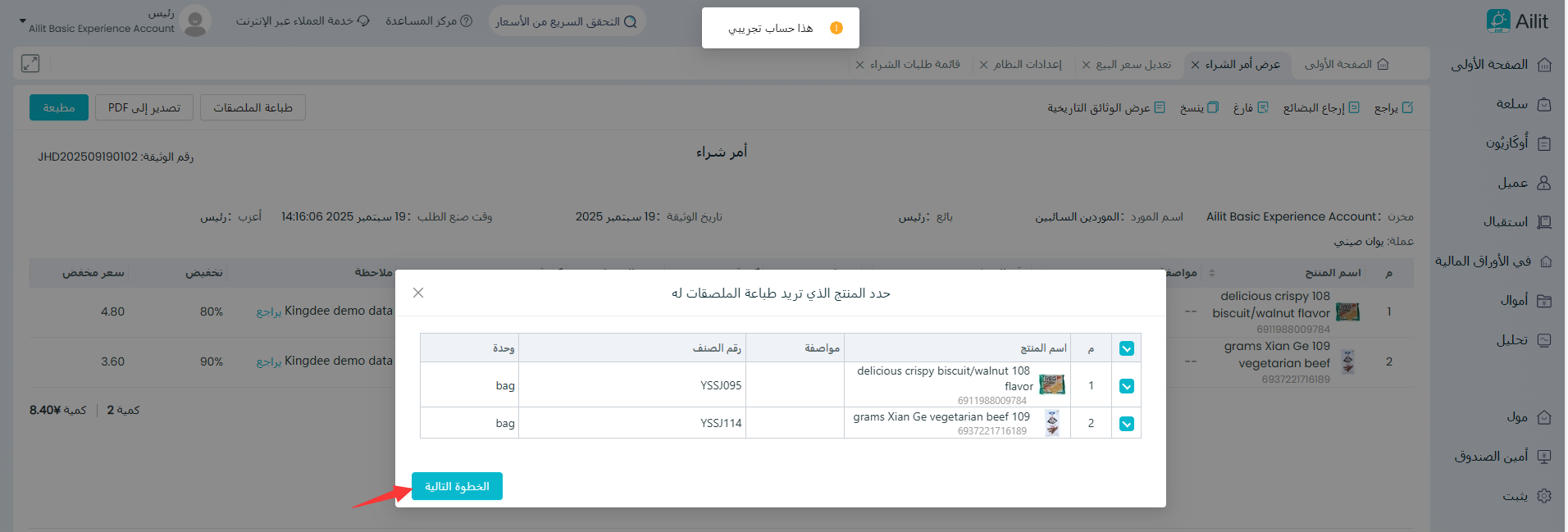
Task: Close the label product selection dialog
Action: [418, 293]
